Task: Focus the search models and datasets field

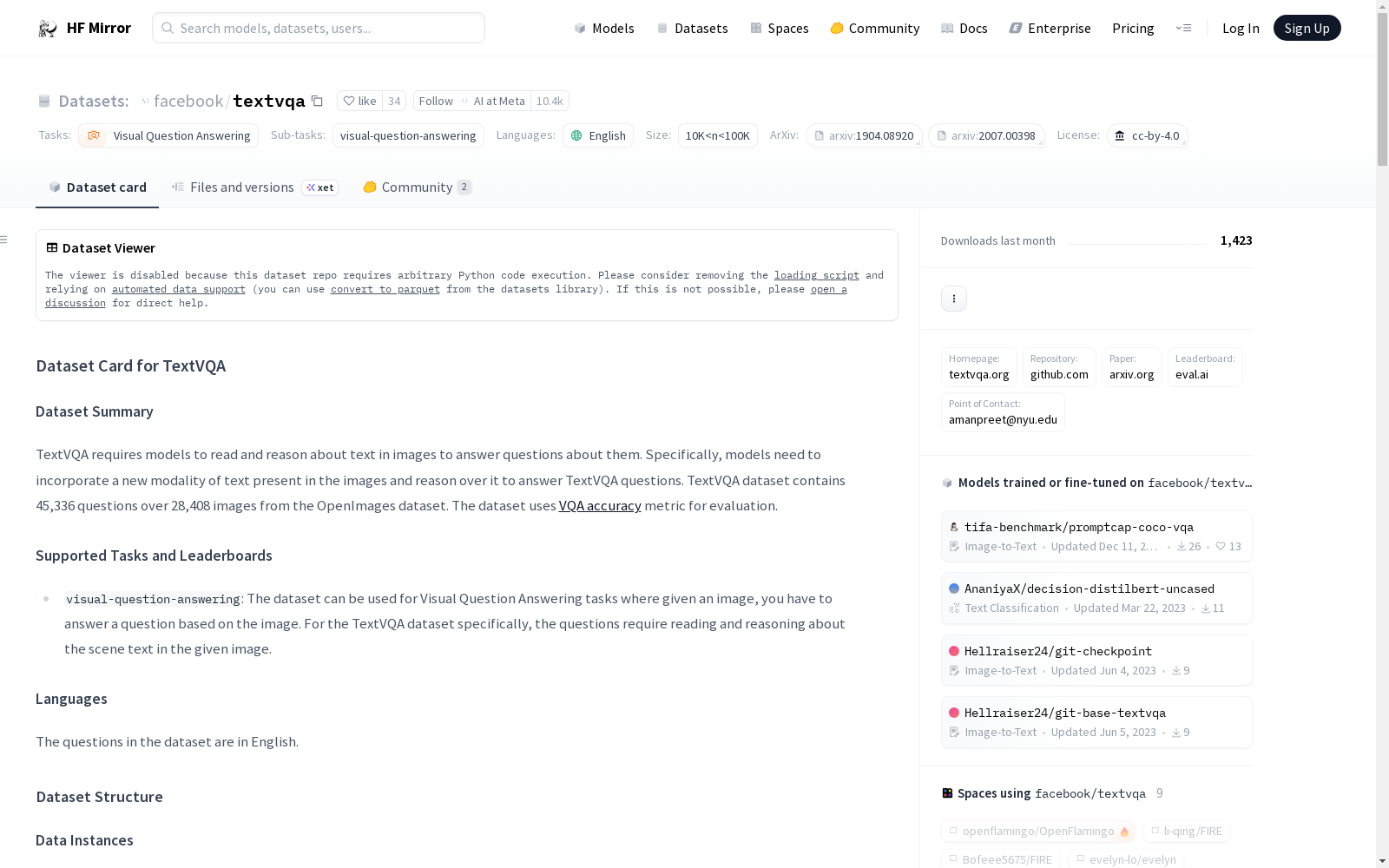Action: (319, 28)
